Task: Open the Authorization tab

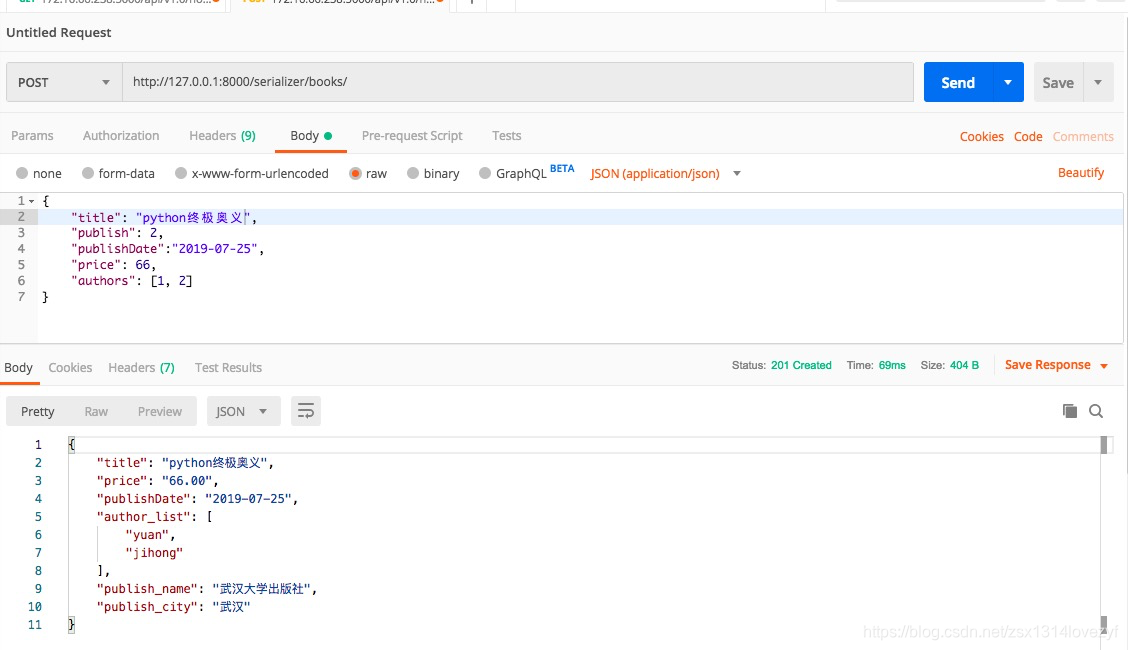Action: click(x=121, y=136)
